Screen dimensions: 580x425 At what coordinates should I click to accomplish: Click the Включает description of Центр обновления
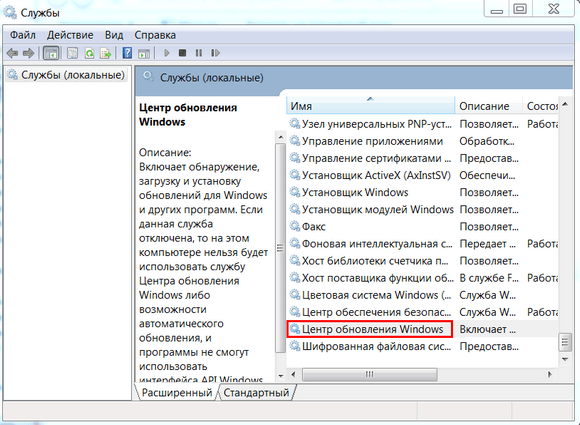tap(487, 329)
